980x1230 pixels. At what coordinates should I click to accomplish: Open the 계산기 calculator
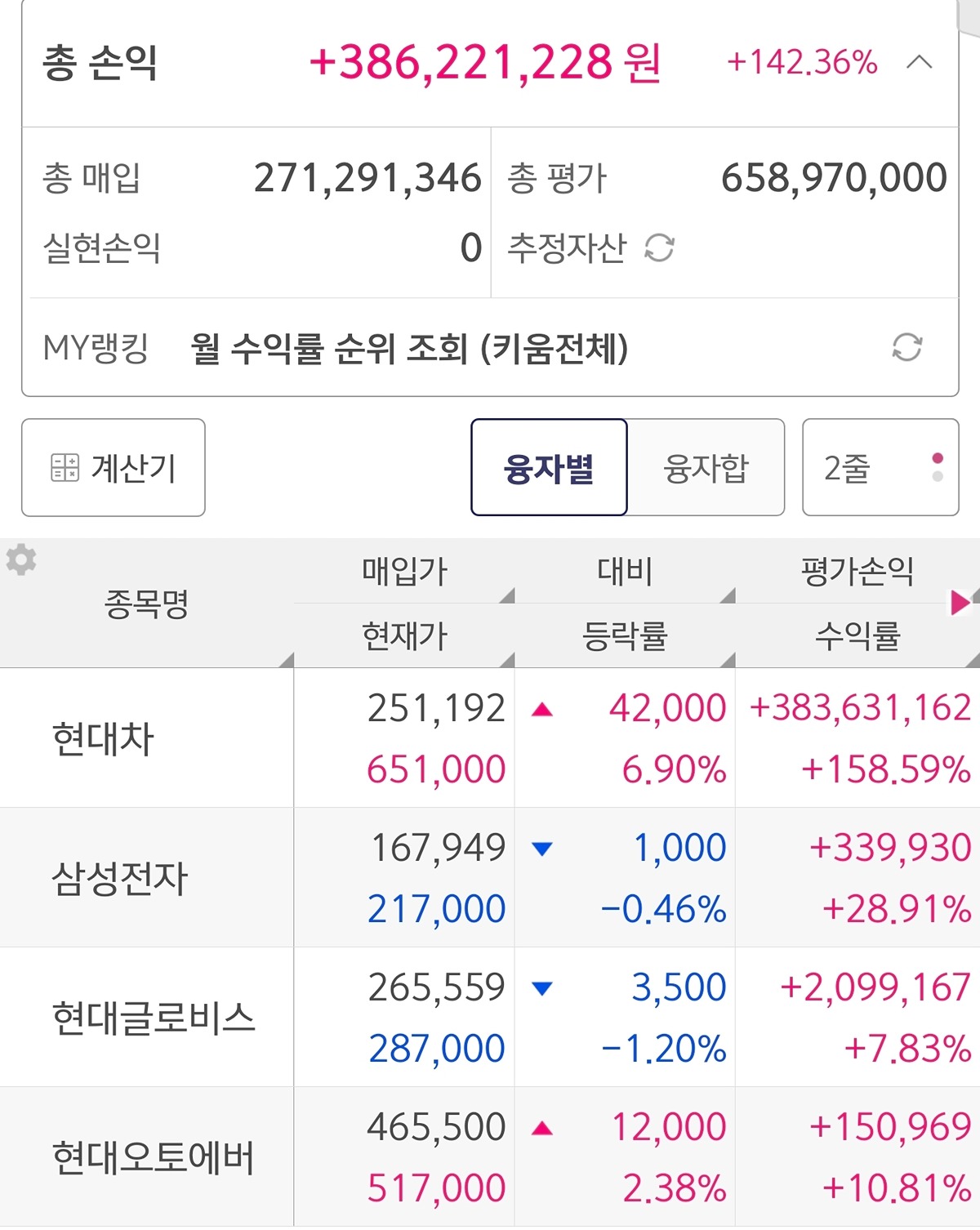[x=114, y=468]
